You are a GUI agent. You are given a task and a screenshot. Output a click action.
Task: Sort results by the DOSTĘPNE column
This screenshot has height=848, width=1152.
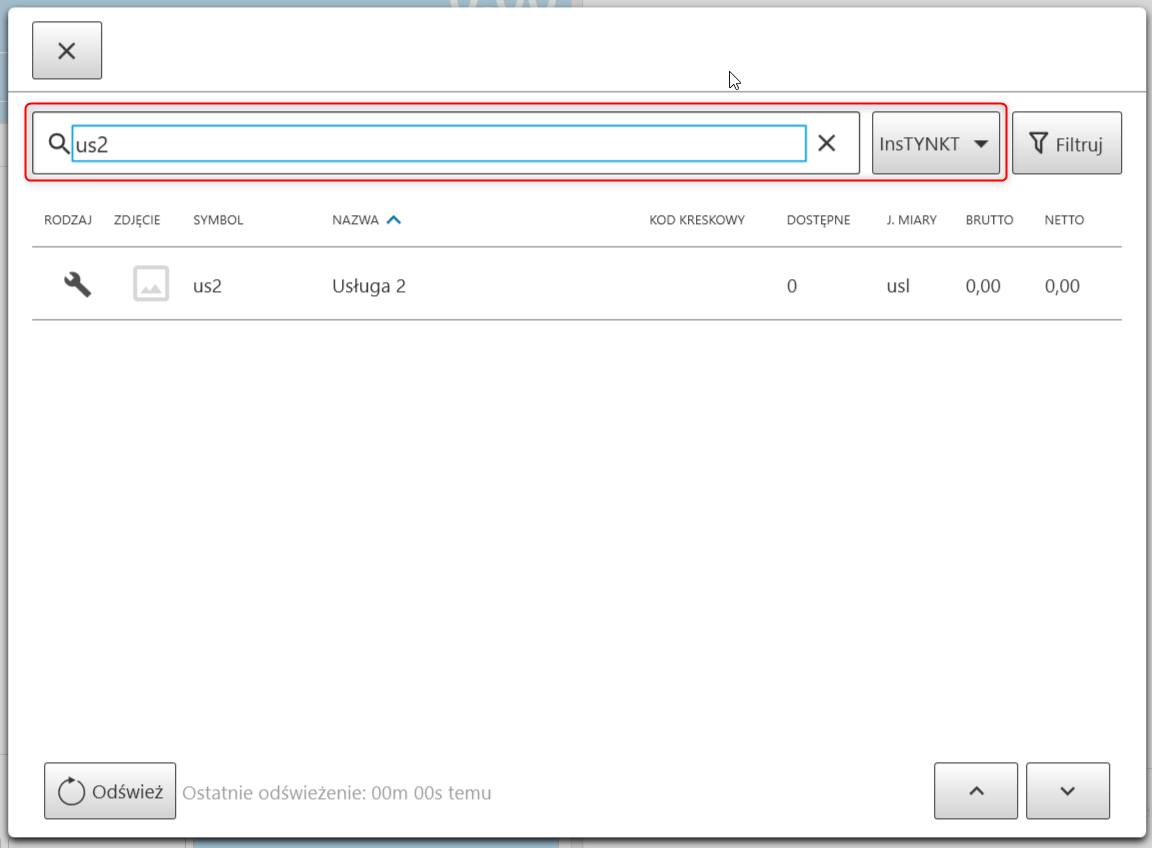point(819,220)
